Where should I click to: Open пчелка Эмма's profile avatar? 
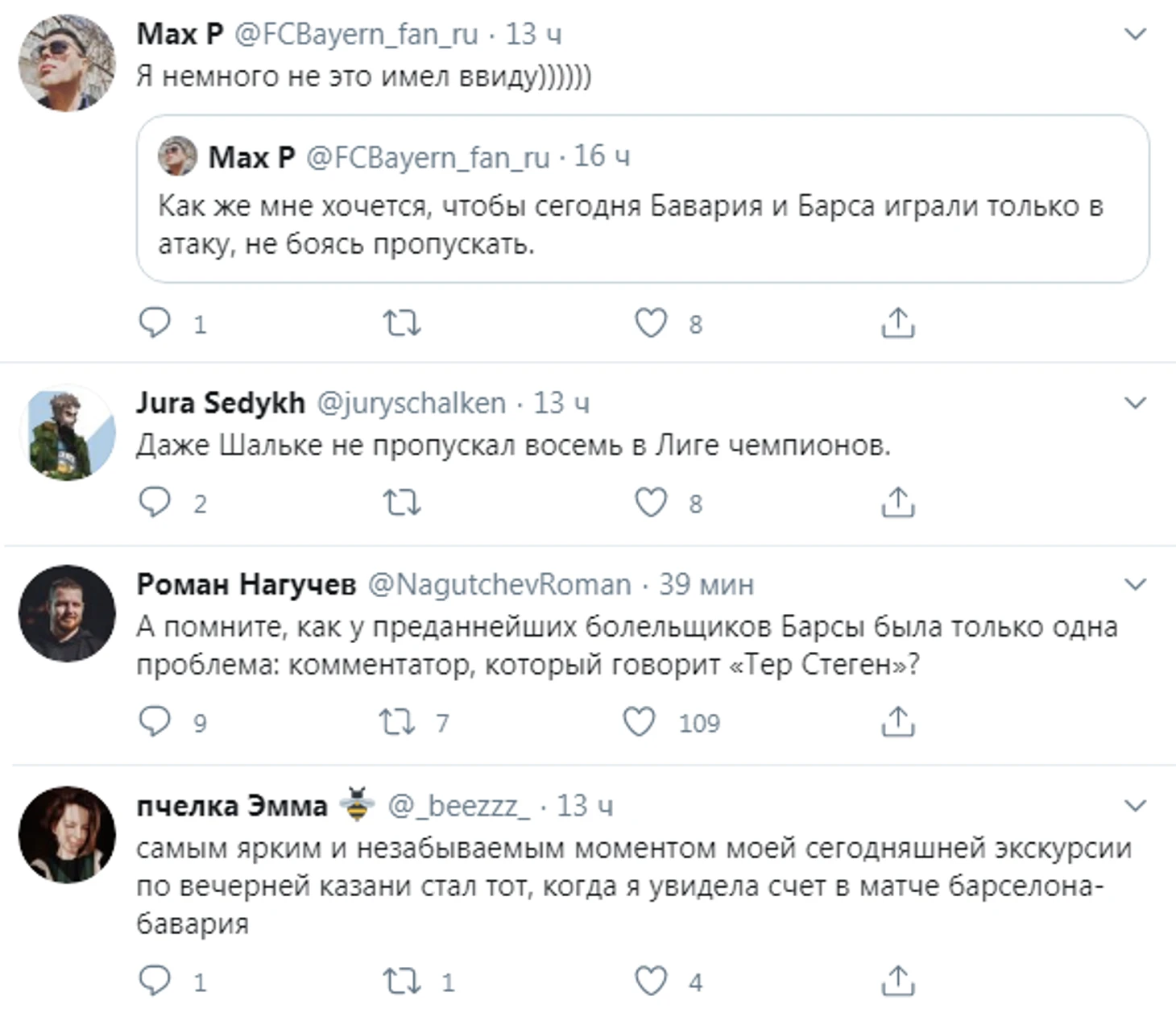(67, 834)
